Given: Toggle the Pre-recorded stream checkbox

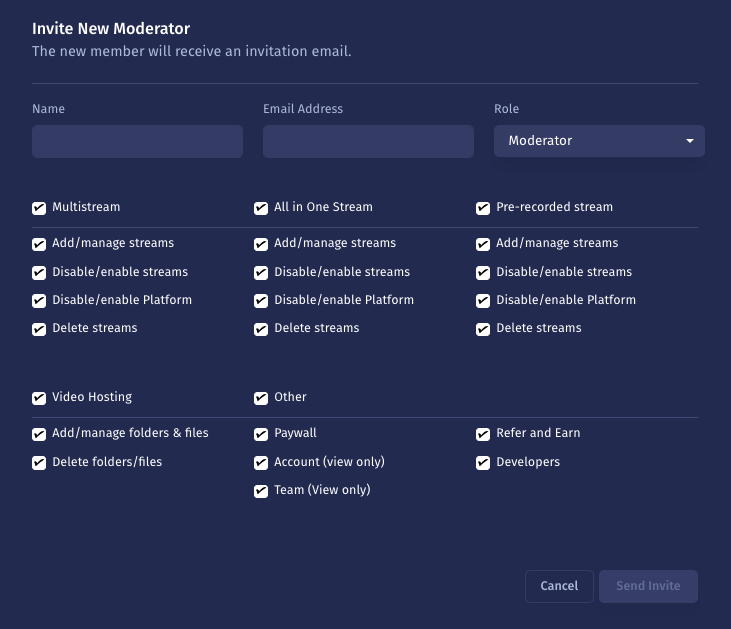Looking at the screenshot, I should (x=484, y=208).
